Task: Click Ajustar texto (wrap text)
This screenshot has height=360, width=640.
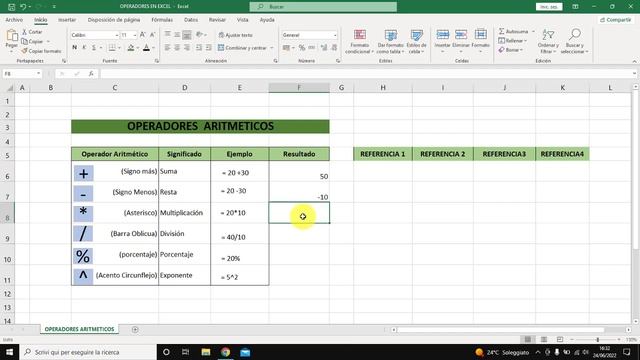Action: coord(236,35)
